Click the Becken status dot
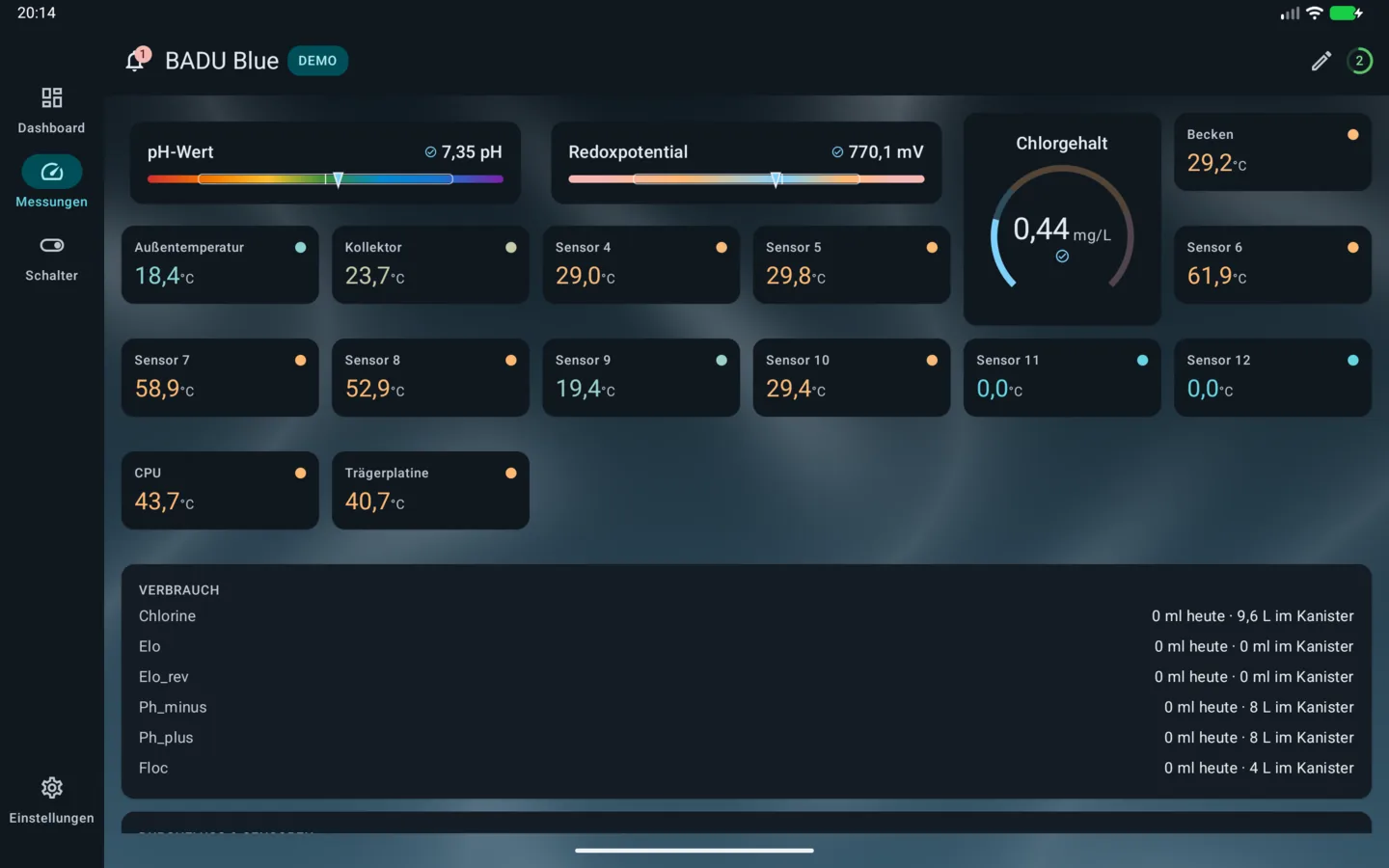This screenshot has height=868, width=1389. [x=1352, y=135]
